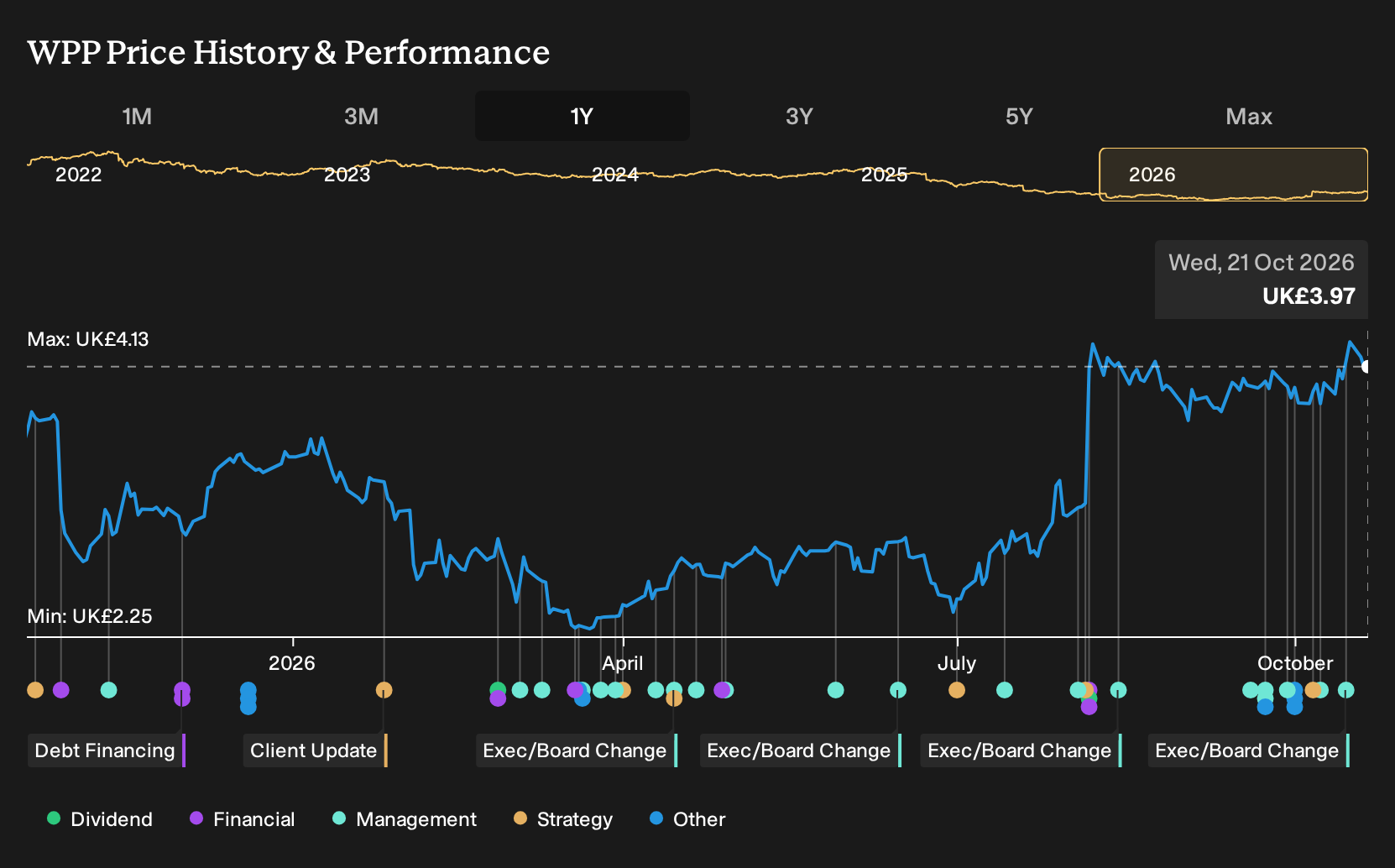Image resolution: width=1395 pixels, height=868 pixels.
Task: Click the April axis label
Action: coord(623,663)
